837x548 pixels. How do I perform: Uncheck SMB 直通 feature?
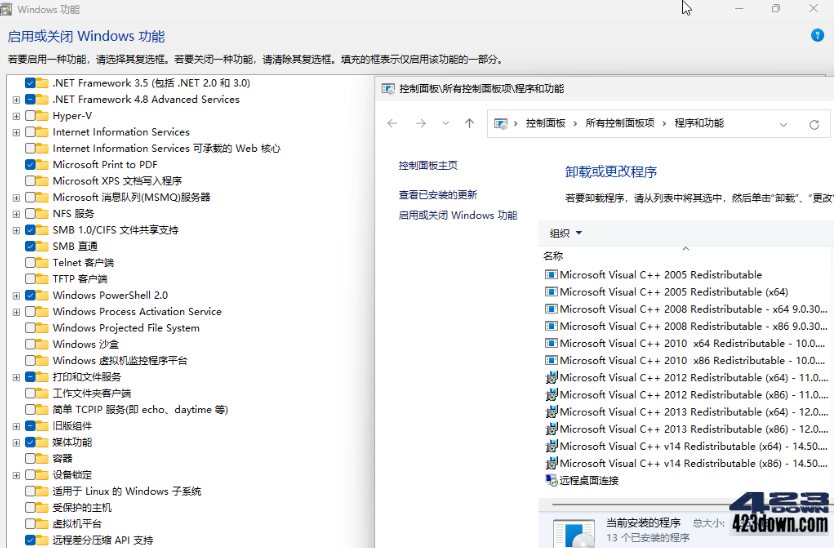click(x=30, y=246)
